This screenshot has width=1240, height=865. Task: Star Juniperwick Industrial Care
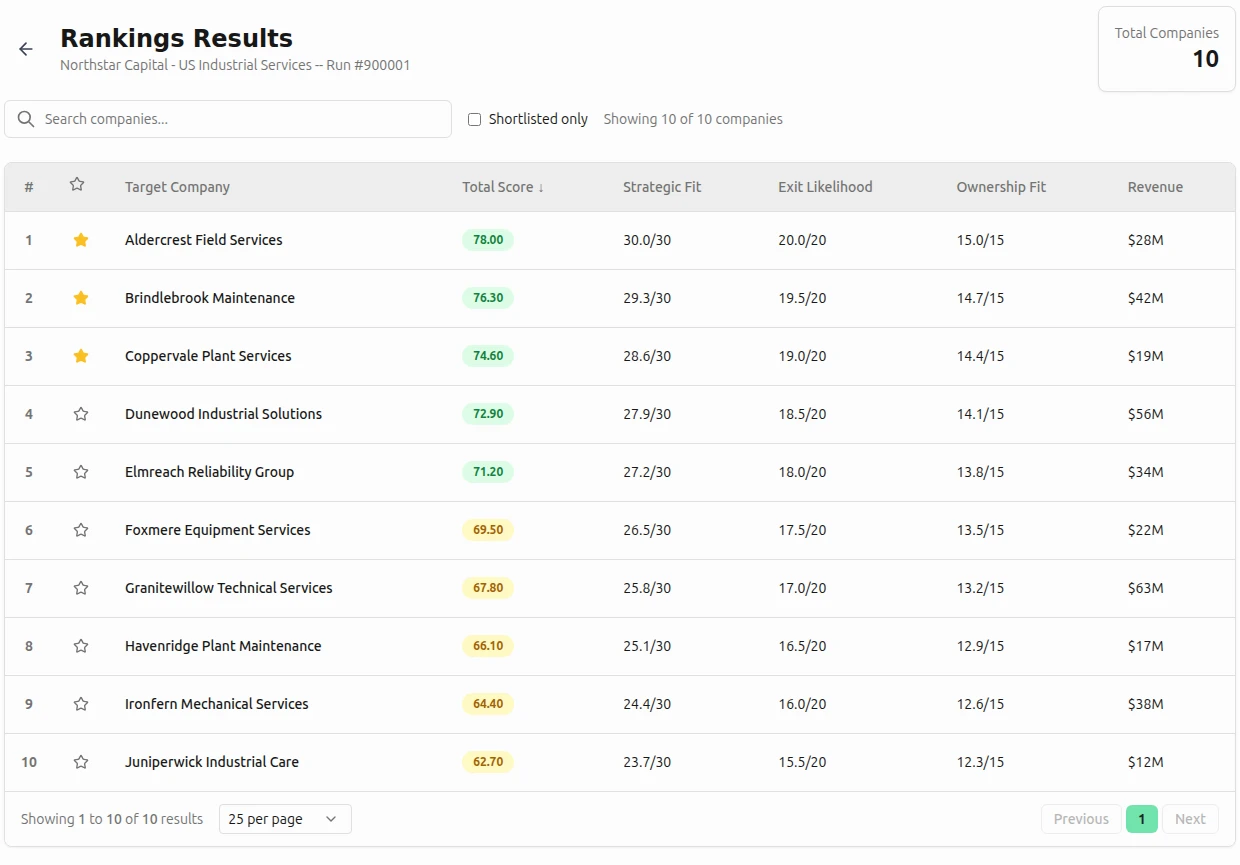[81, 762]
